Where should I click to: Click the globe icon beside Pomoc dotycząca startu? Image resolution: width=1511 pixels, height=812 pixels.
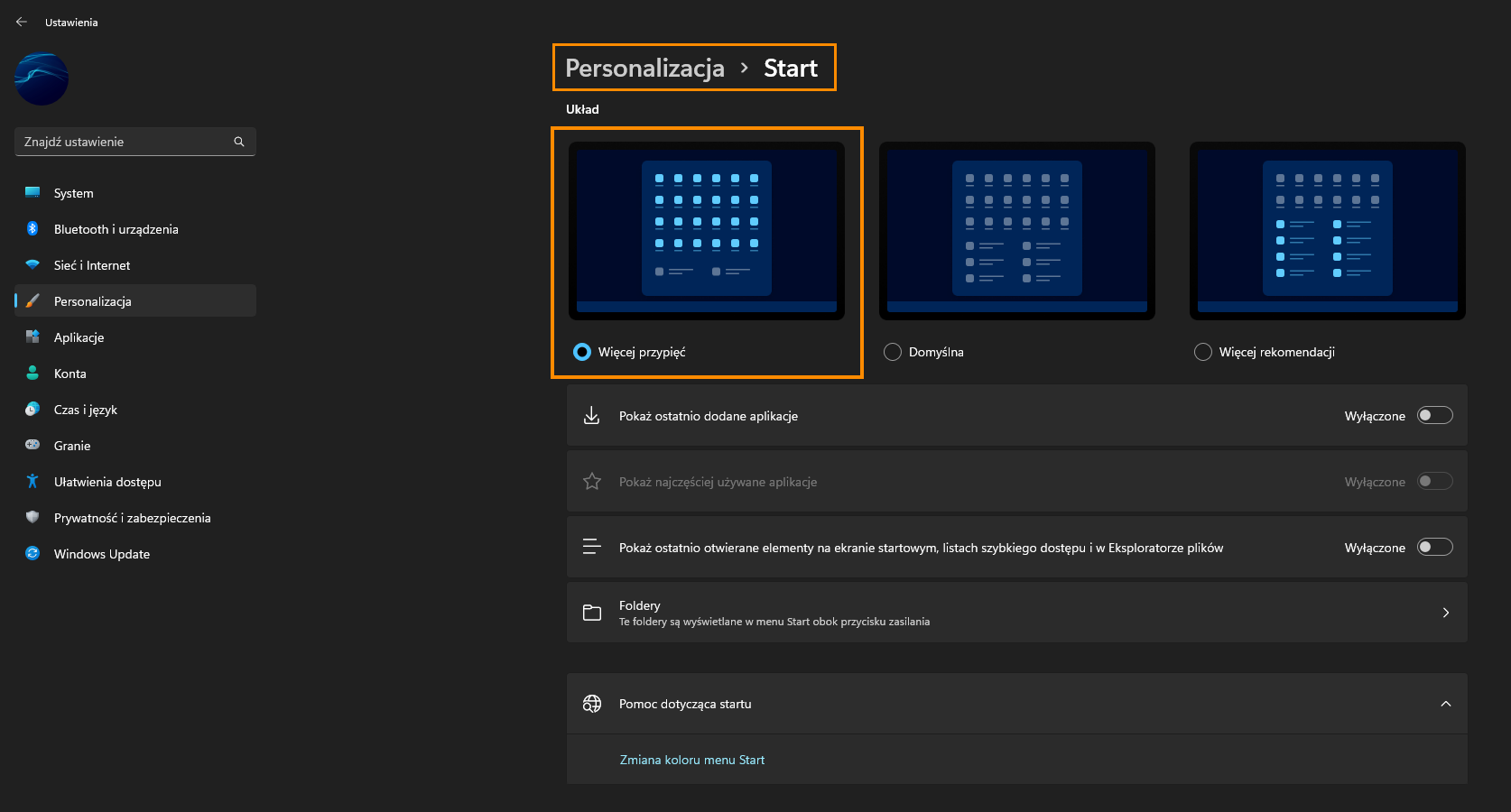[591, 704]
